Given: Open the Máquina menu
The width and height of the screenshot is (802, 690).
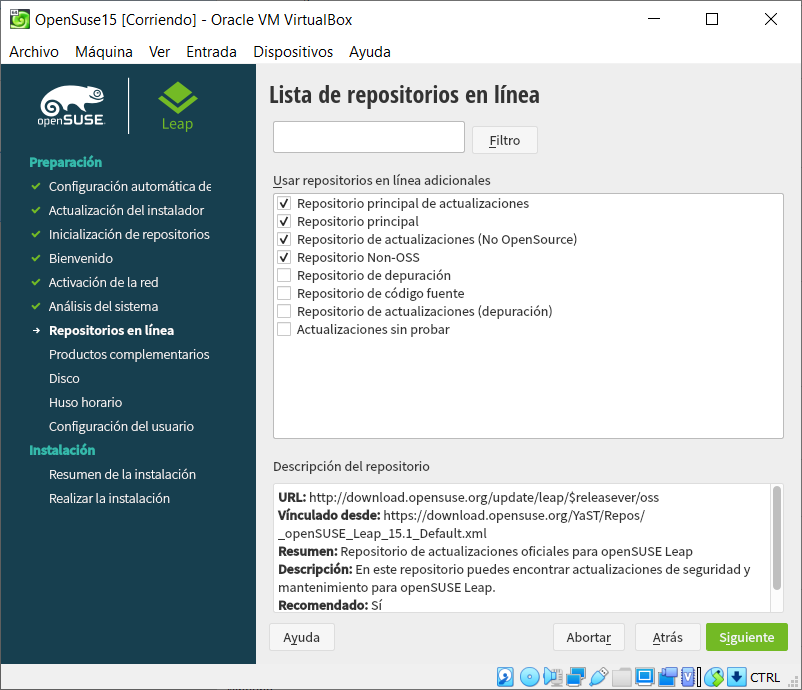Looking at the screenshot, I should coord(104,52).
